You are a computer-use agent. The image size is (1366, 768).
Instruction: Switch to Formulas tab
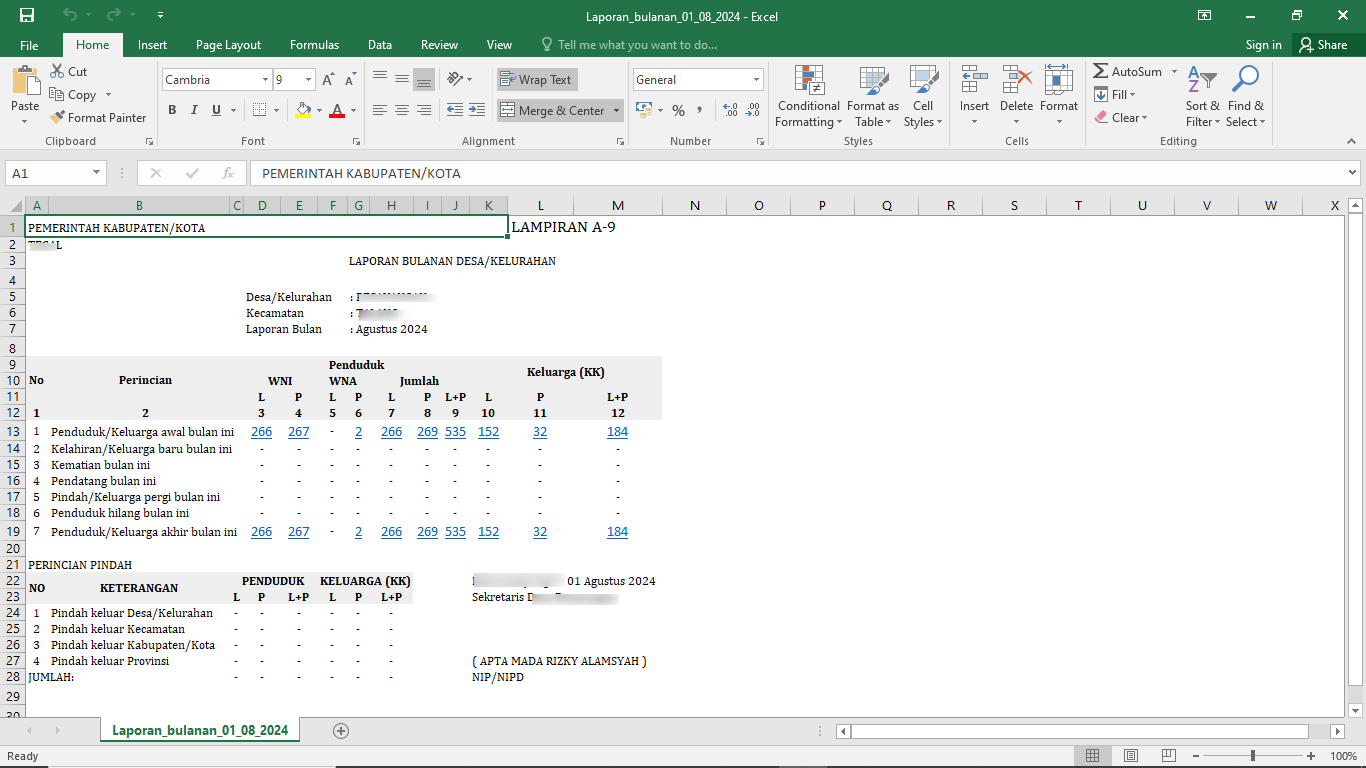pos(314,45)
